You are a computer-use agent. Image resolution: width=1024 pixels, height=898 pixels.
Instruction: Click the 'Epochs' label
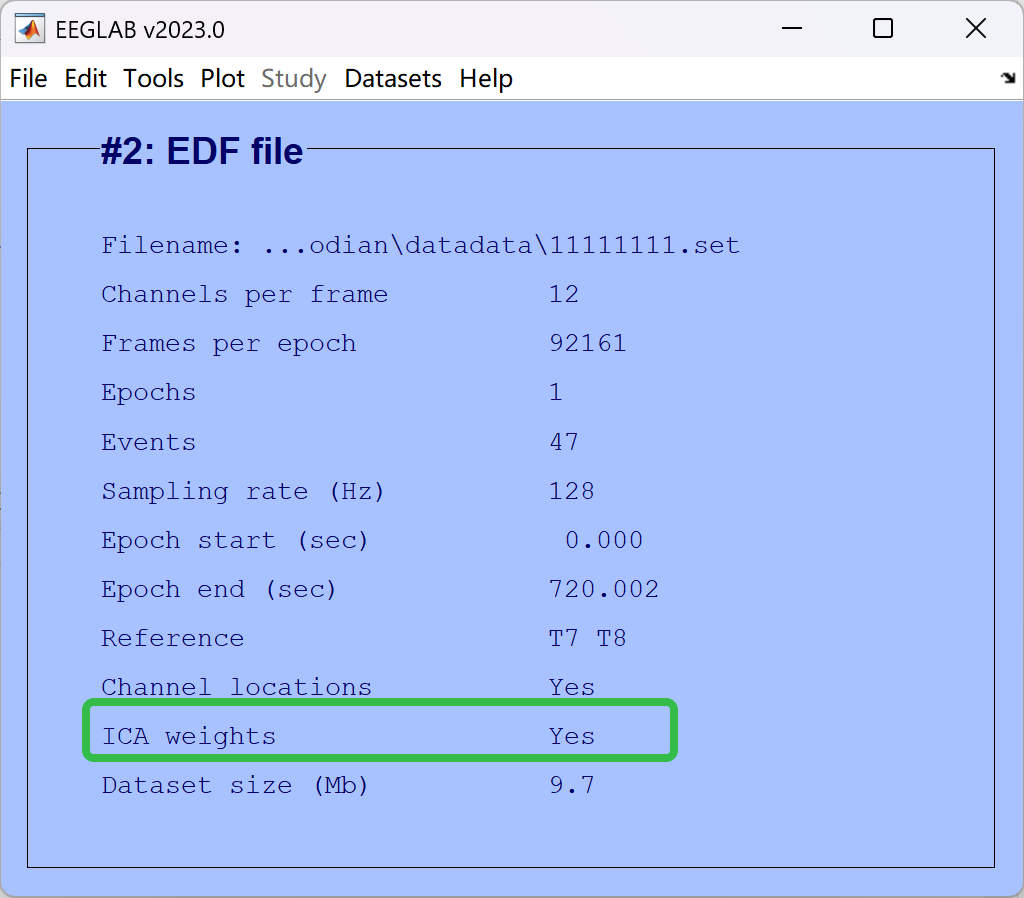pyautogui.click(x=148, y=393)
